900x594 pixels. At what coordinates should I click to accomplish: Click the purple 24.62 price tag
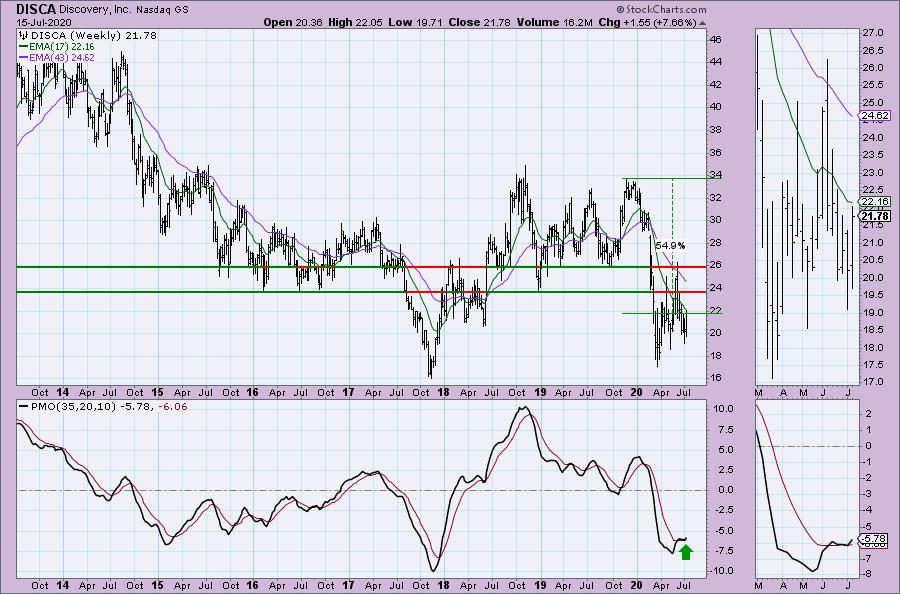pyautogui.click(x=875, y=116)
